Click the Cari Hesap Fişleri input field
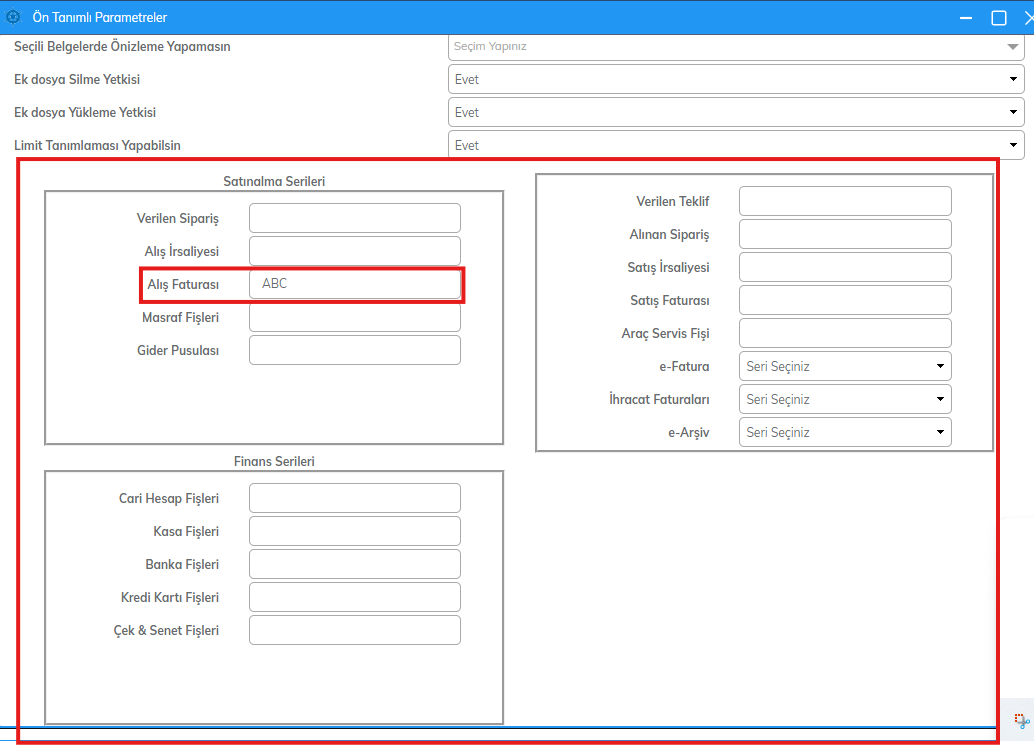 pyautogui.click(x=355, y=498)
